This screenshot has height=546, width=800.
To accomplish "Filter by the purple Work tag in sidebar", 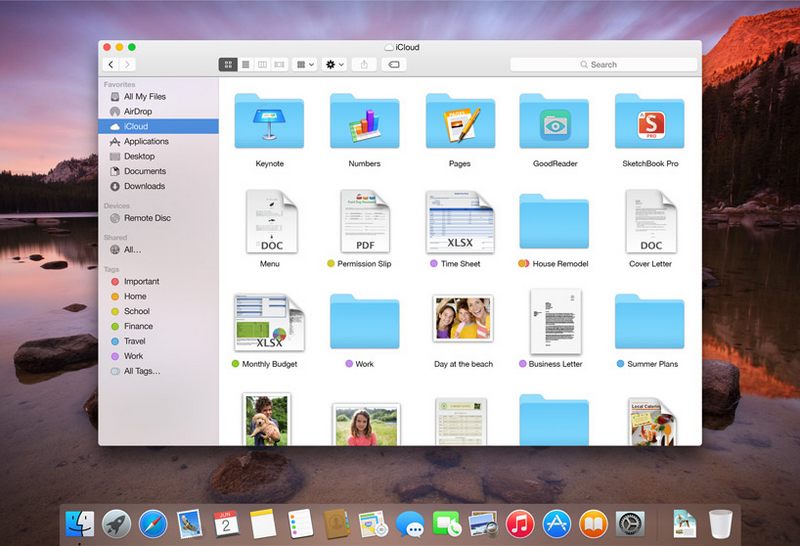I will pyautogui.click(x=158, y=356).
